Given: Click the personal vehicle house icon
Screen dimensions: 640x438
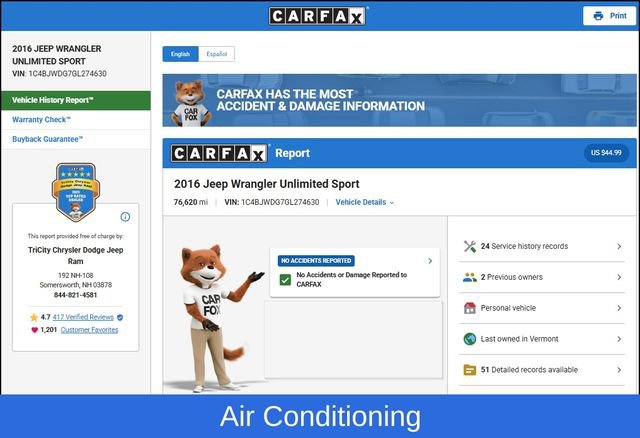Looking at the screenshot, I should click(x=469, y=308).
